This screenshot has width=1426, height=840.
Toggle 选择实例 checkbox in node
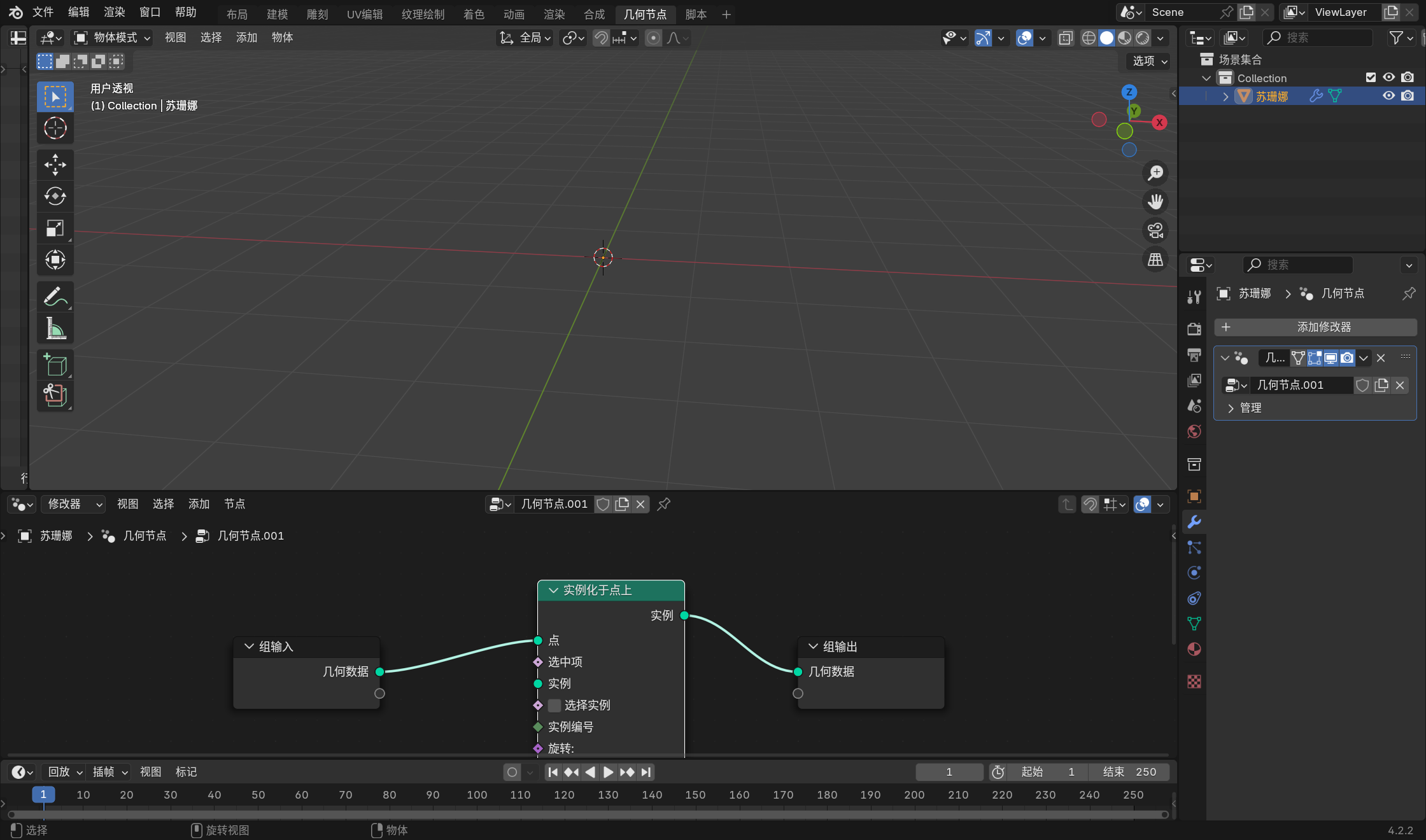click(554, 705)
